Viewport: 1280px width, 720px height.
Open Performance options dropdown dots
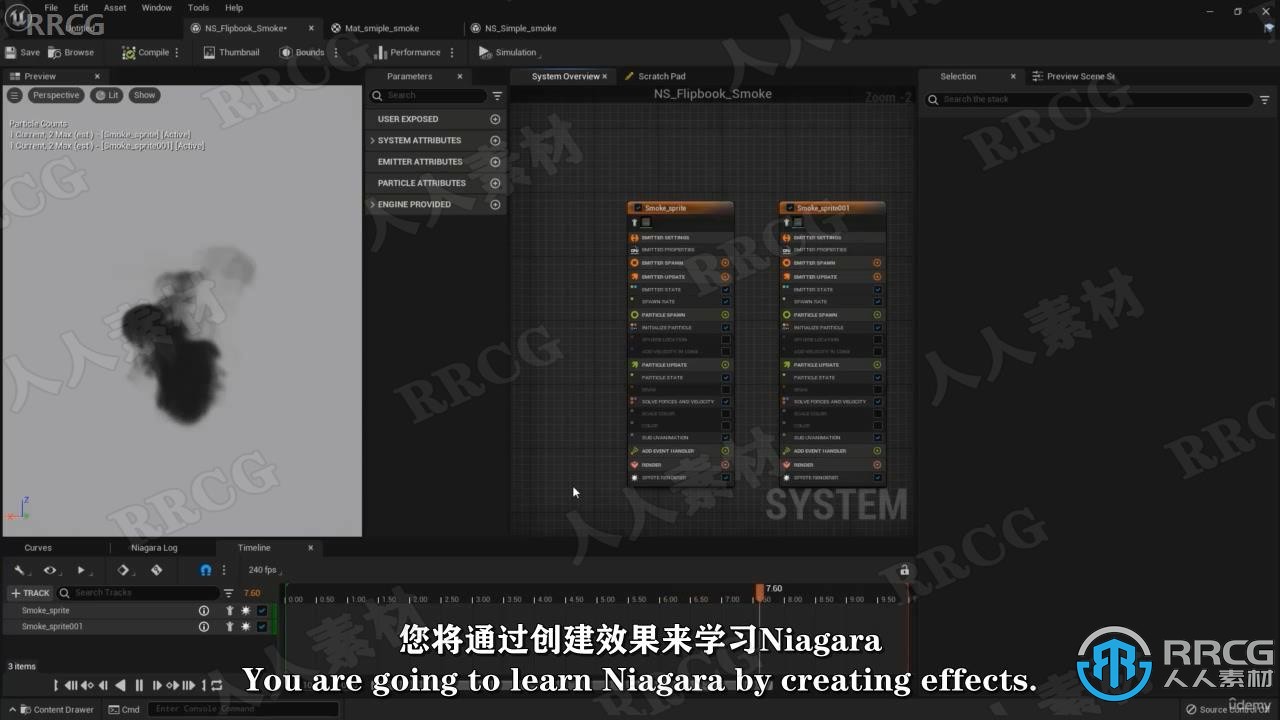[x=452, y=52]
